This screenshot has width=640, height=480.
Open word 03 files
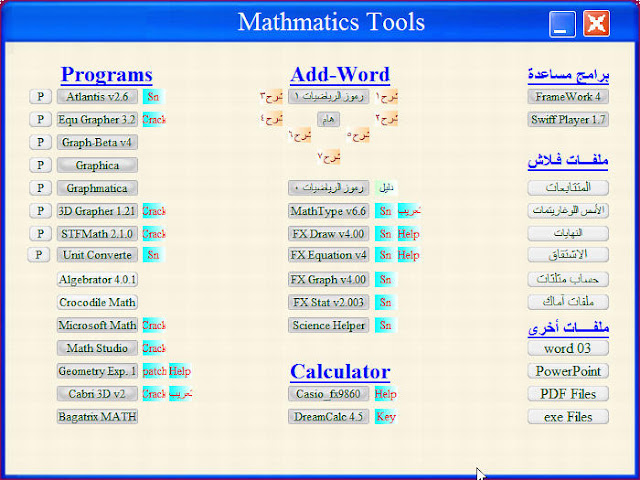[568, 348]
